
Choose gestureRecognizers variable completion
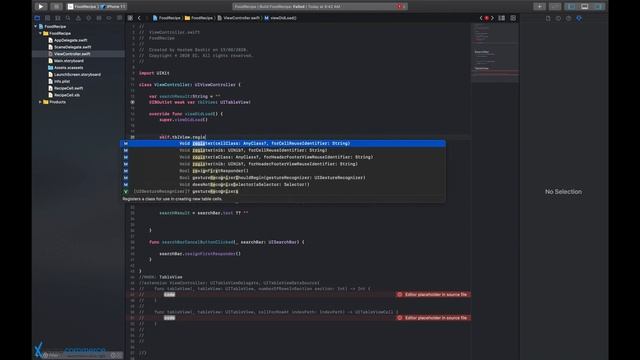(x=282, y=191)
